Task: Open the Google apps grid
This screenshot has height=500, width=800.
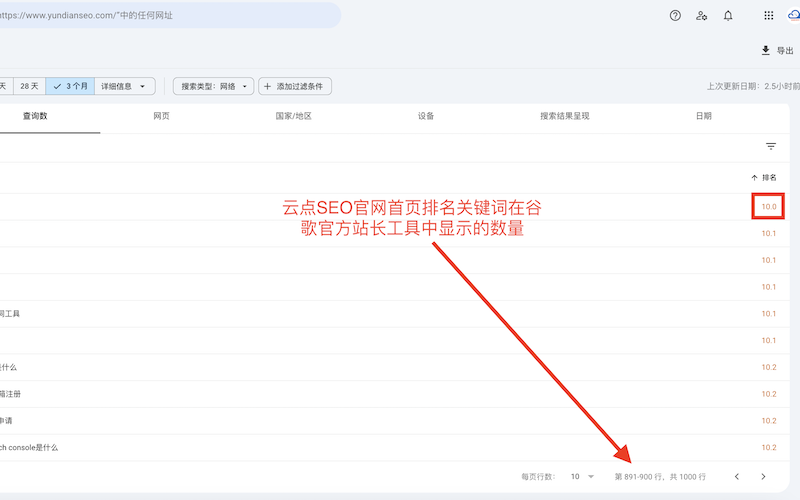Action: [768, 16]
